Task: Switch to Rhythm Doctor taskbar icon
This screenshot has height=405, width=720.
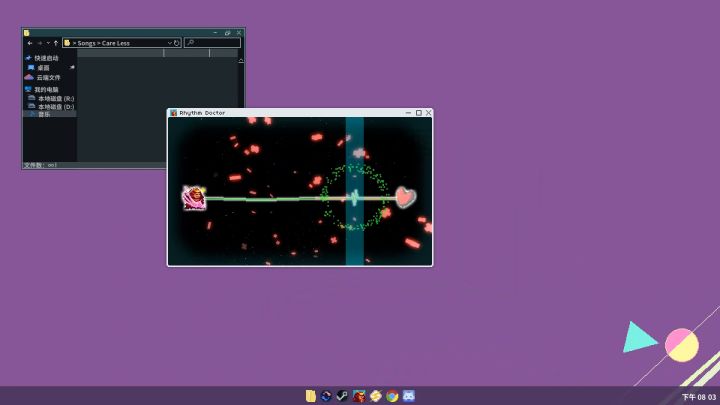Action: point(359,396)
